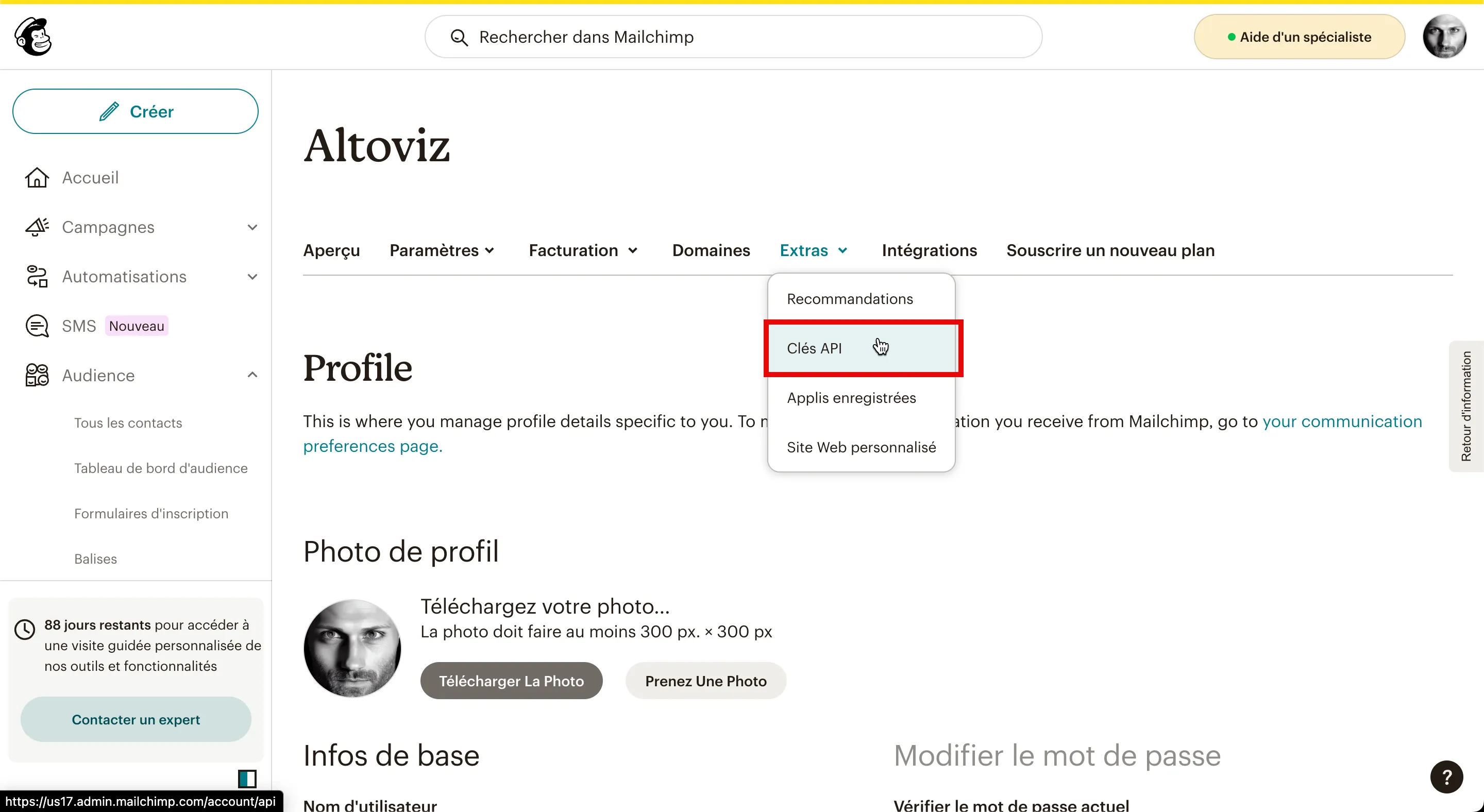Focus the Rechercher dans Mailchimp search field
Screen dimensions: 1484x812
point(733,37)
